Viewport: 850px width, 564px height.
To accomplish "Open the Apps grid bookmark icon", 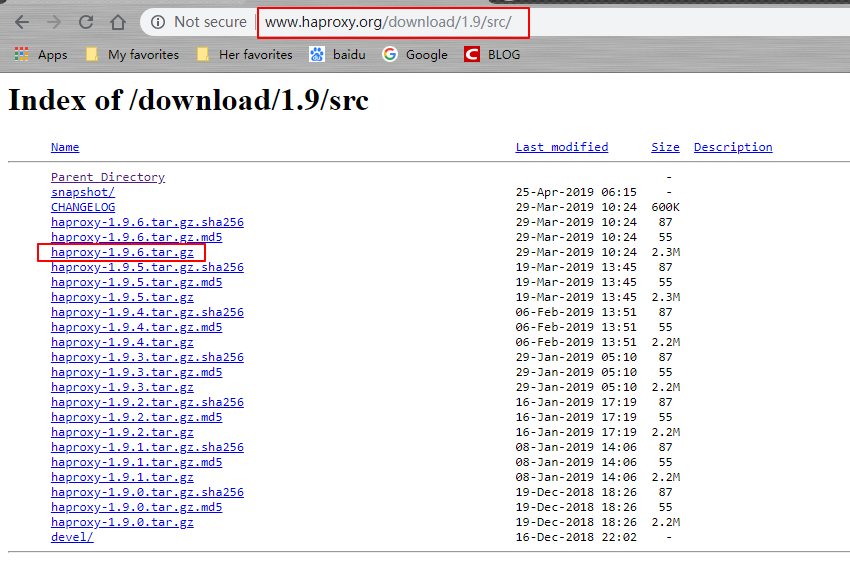I will tap(21, 54).
